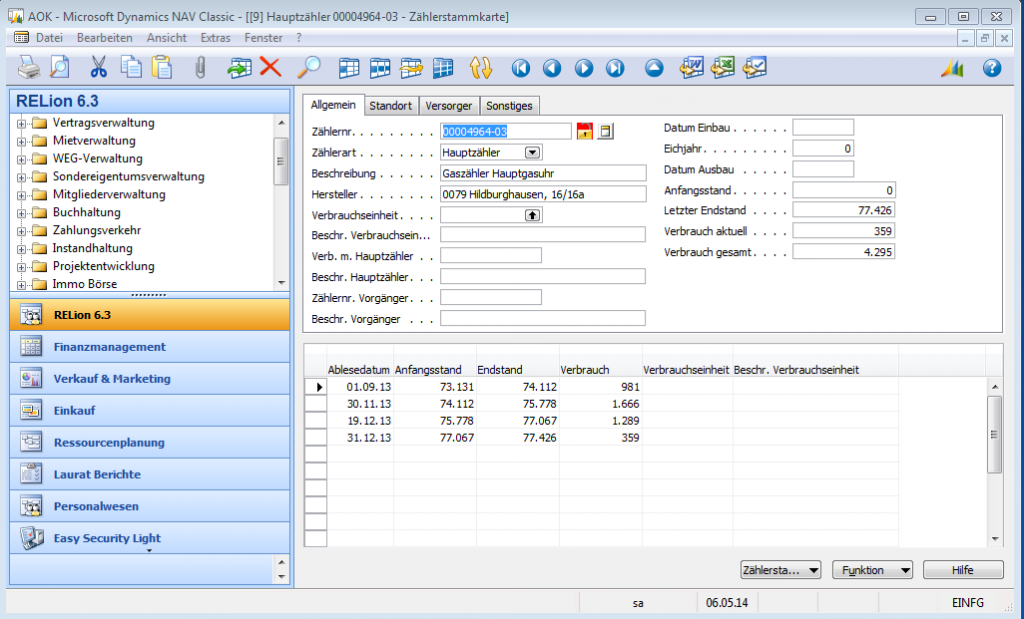
Task: Click the blue up-arrow List icon
Action: click(654, 68)
